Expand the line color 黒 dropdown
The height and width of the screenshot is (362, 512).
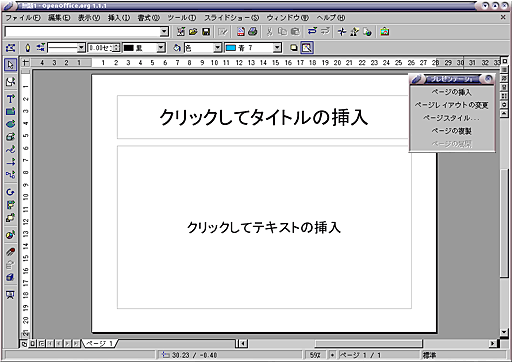tap(161, 48)
